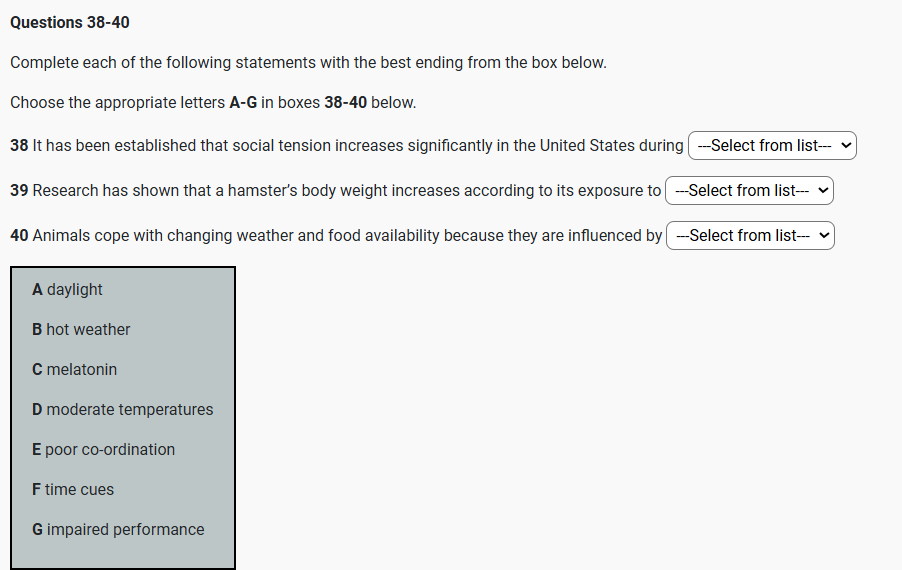Expand the select list for question 40
Image resolution: width=902 pixels, height=570 pixels.
tap(750, 236)
